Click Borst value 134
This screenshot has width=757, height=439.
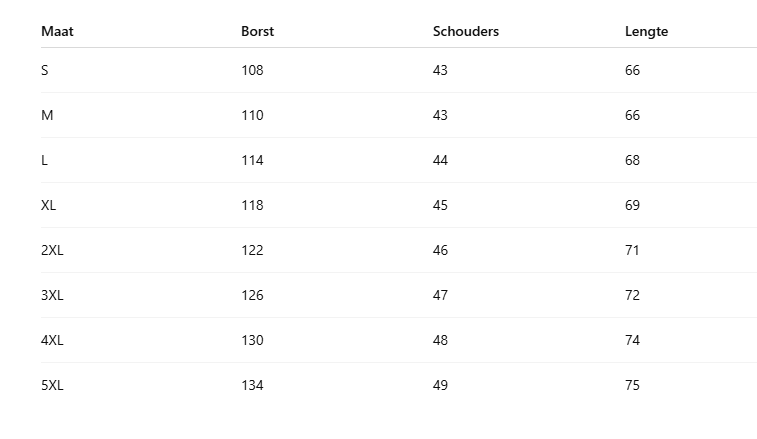click(252, 385)
